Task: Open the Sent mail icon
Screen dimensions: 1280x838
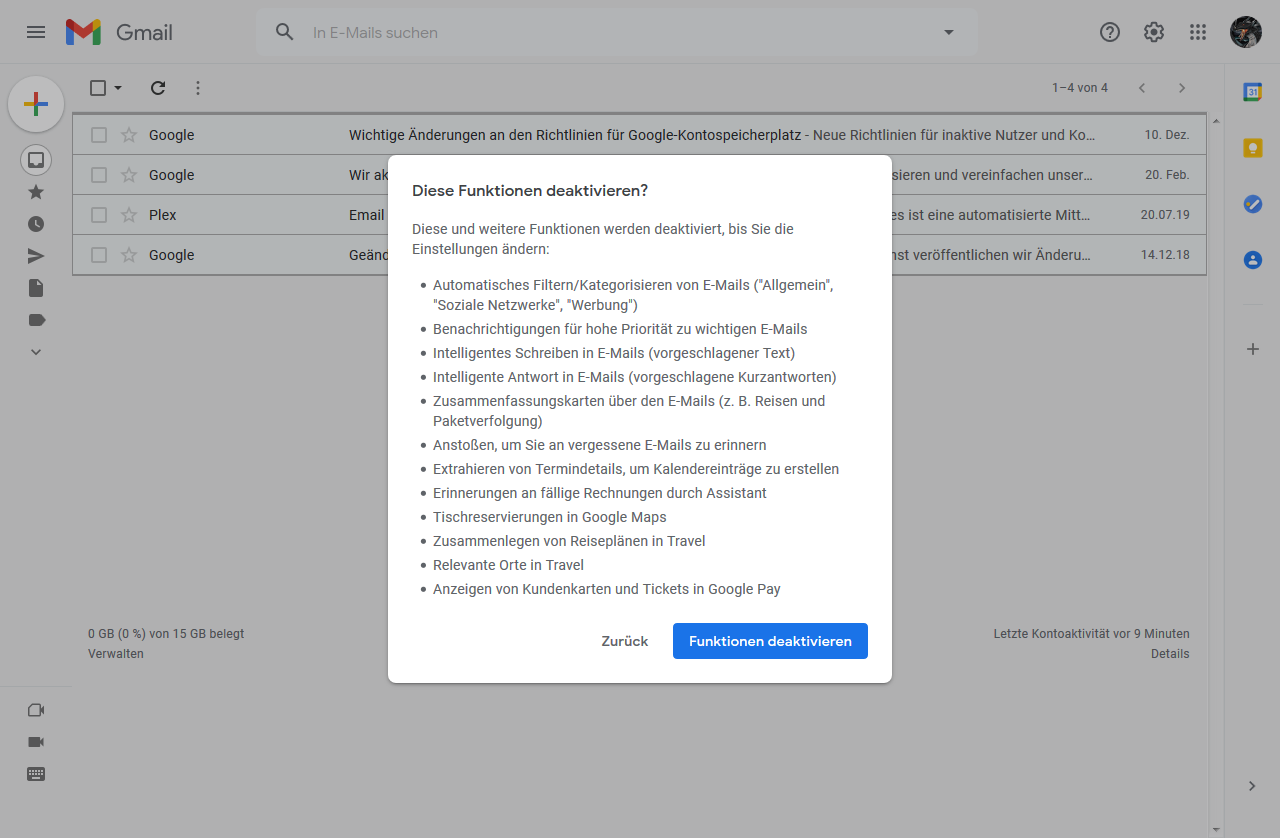Action: (36, 256)
